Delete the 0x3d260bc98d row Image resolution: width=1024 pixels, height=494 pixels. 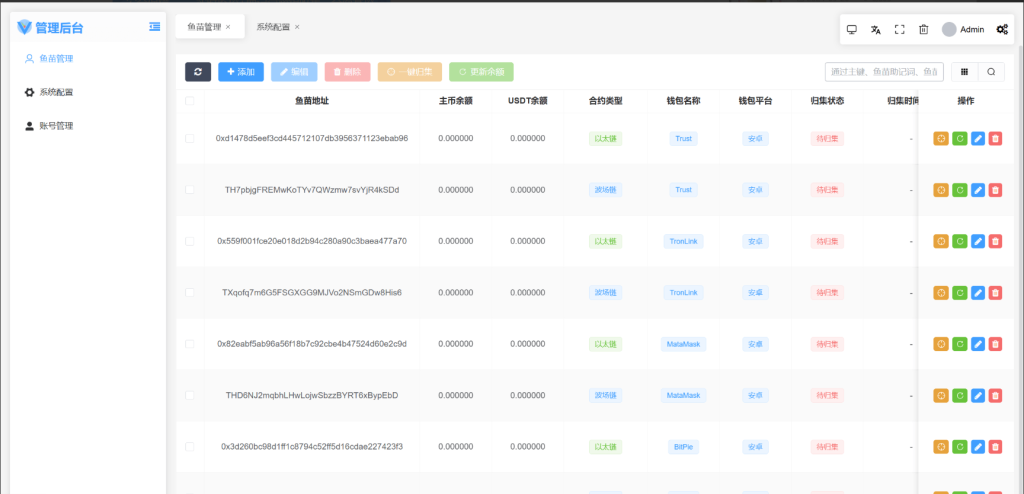point(995,447)
